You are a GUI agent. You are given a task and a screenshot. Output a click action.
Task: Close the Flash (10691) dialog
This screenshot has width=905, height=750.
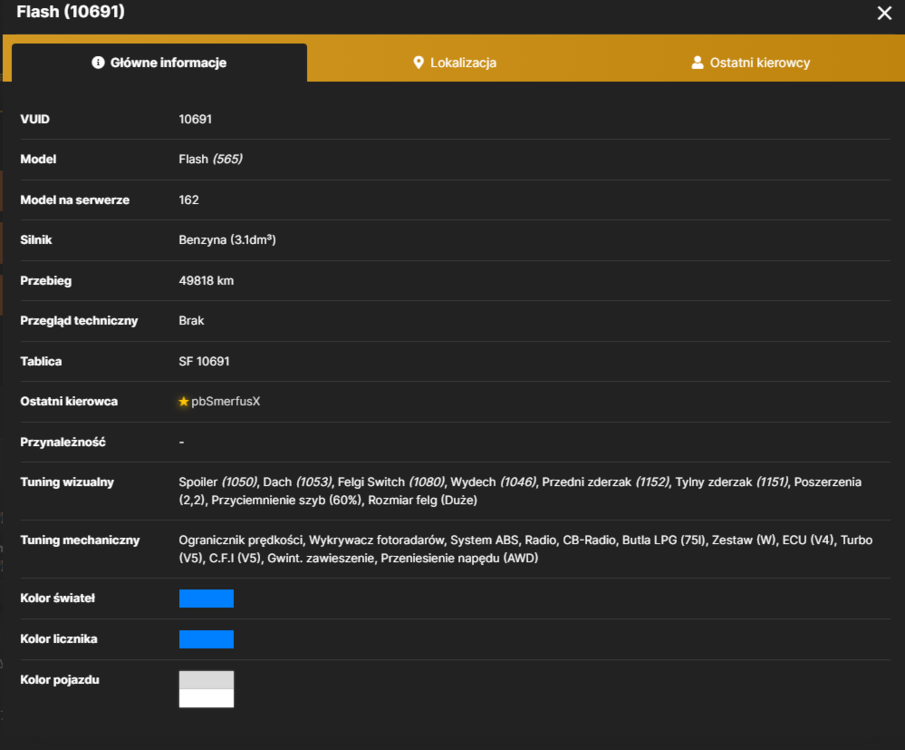(x=884, y=13)
